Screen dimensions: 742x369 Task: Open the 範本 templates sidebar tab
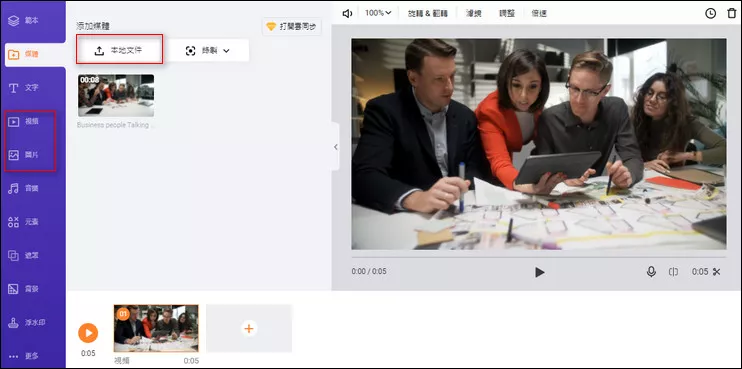click(x=24, y=21)
